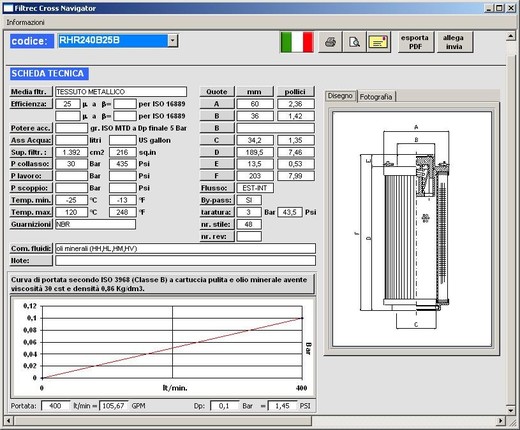Click the Temp. max °C field 120
This screenshot has height=430, width=520.
coord(71,212)
